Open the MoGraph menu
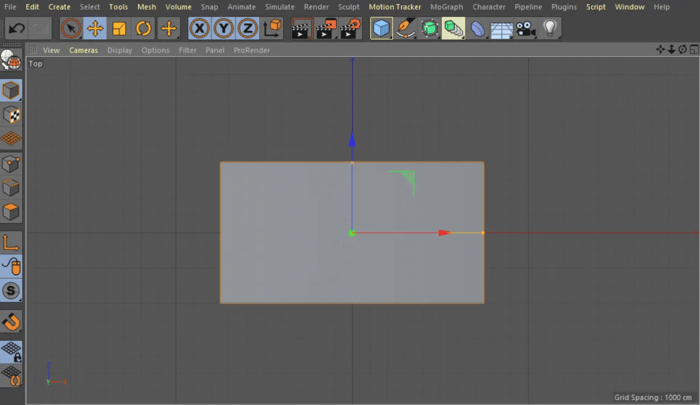The height and width of the screenshot is (405, 700). click(446, 7)
